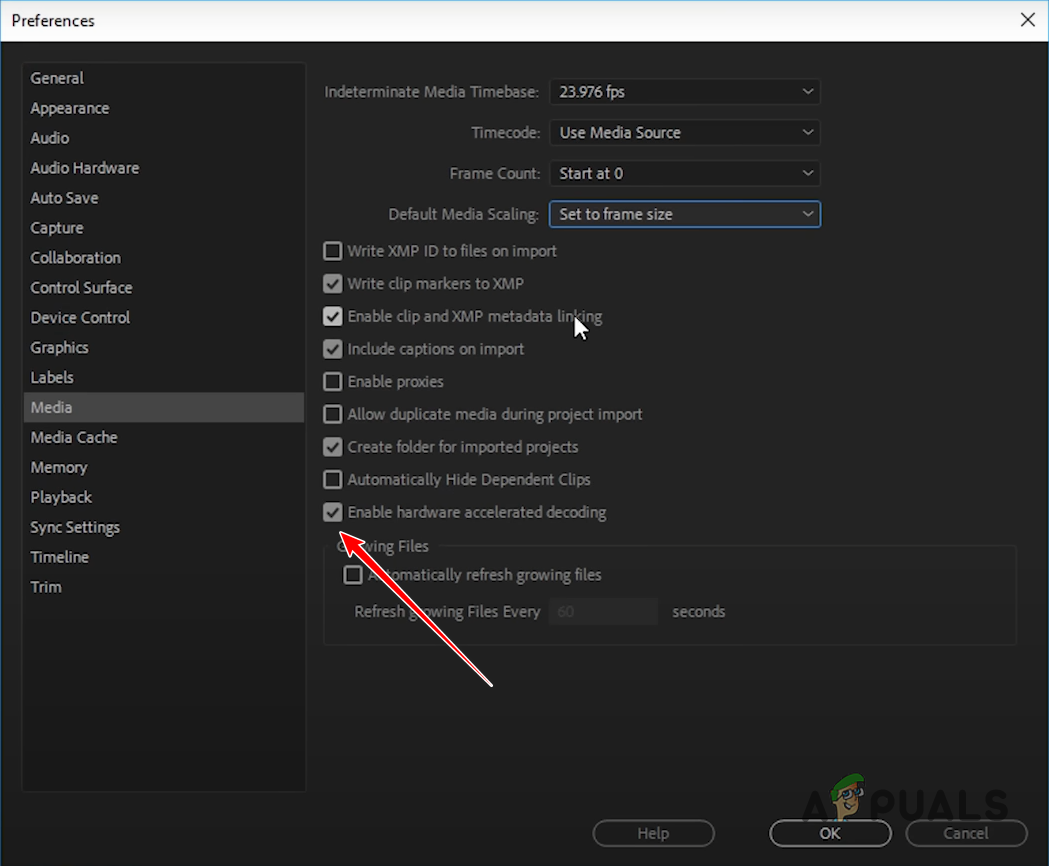Select the Audio Hardware category
The width and height of the screenshot is (1049, 866).
pyautogui.click(x=85, y=167)
